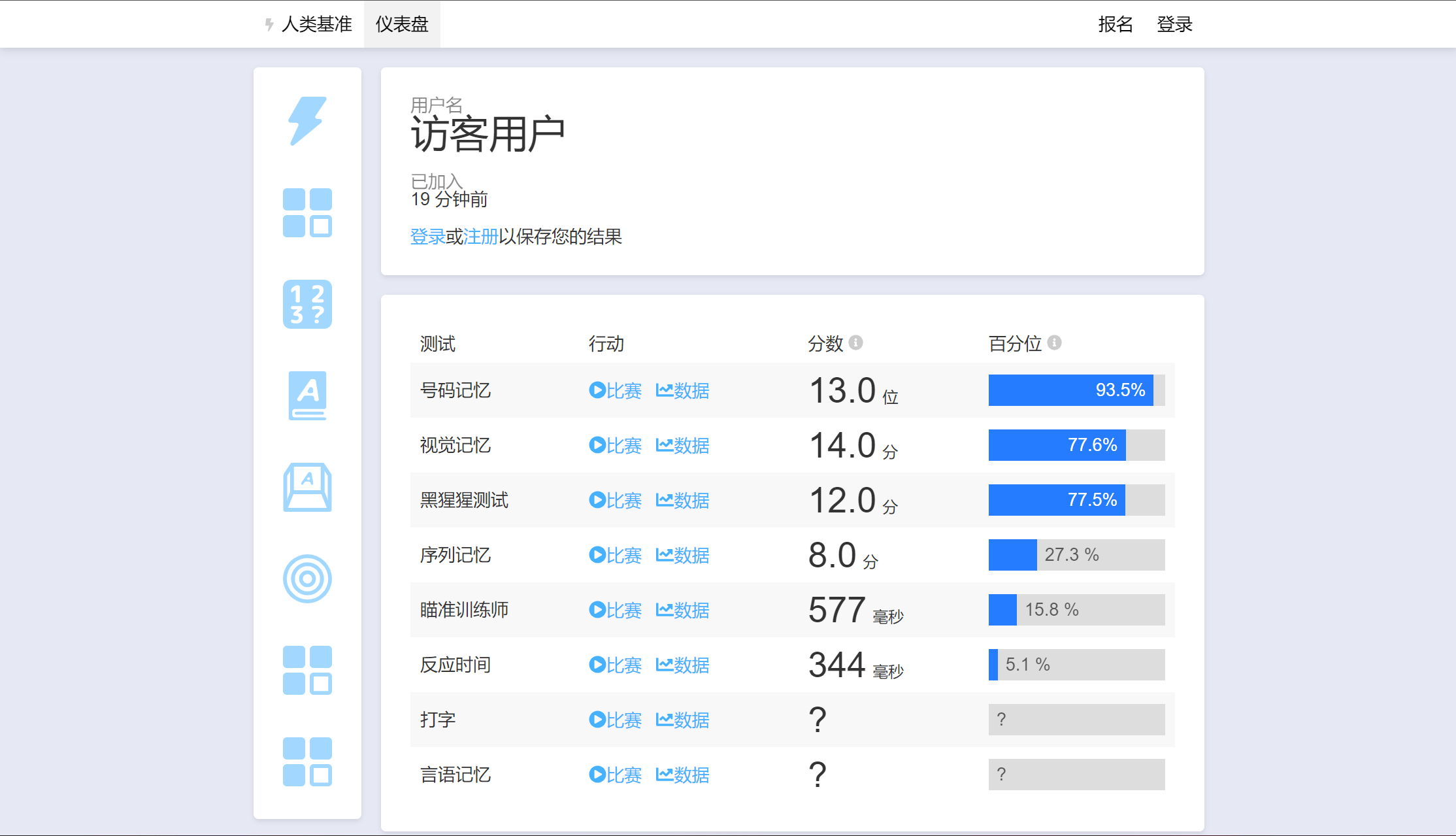This screenshot has width=1456, height=836.
Task: Click the 视觉记忆 test name
Action: pos(455,445)
